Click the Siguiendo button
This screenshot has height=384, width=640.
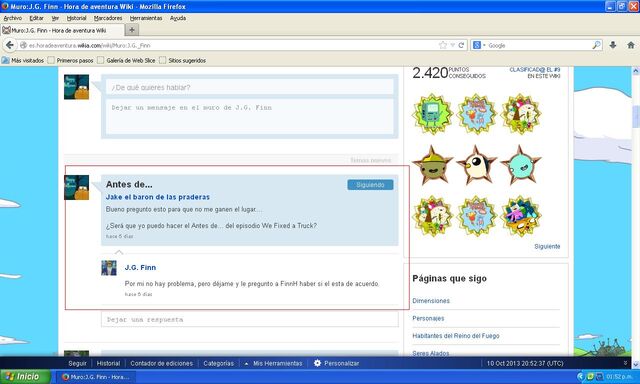click(x=370, y=185)
